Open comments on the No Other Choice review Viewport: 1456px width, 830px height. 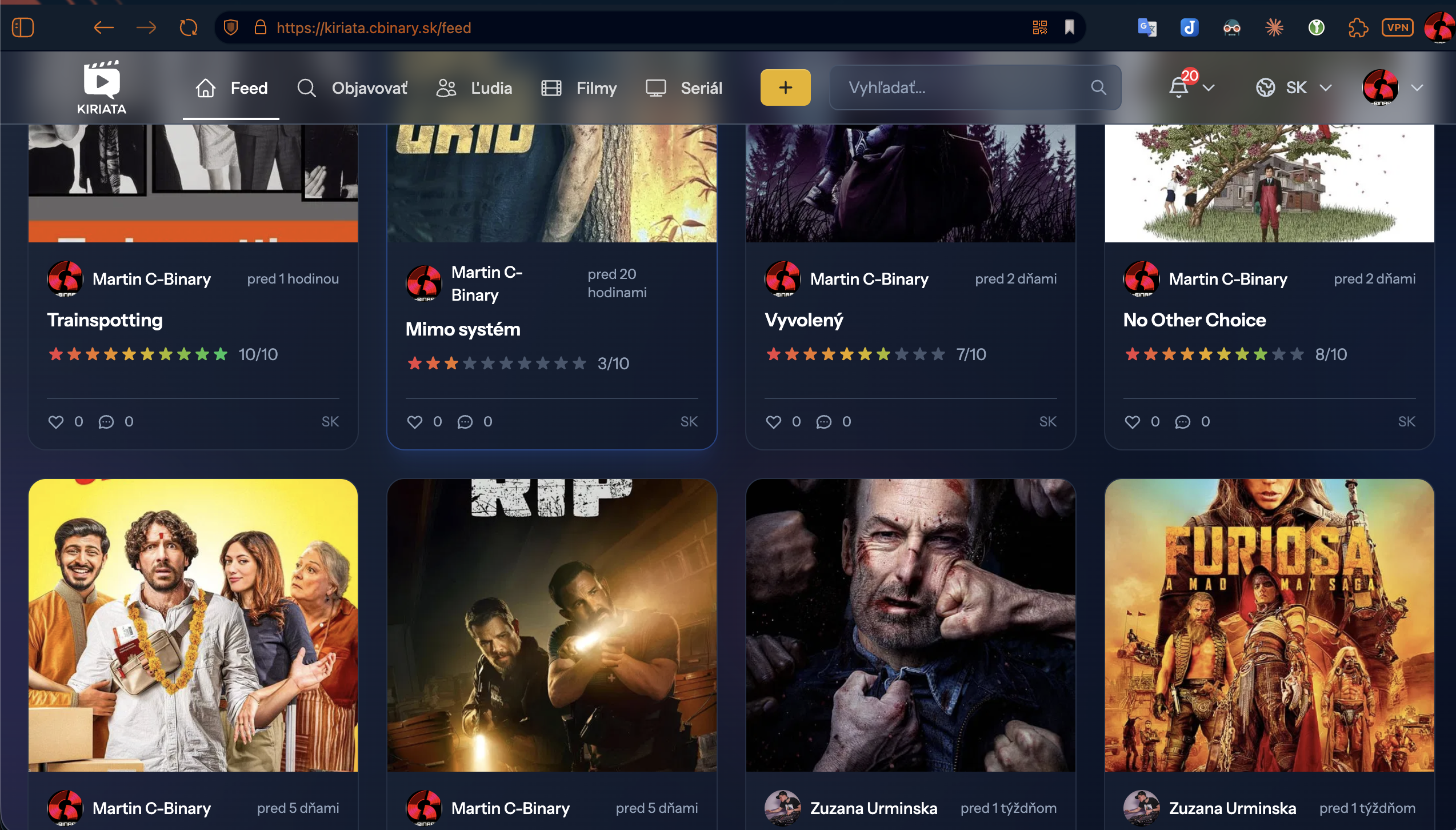(x=1183, y=422)
